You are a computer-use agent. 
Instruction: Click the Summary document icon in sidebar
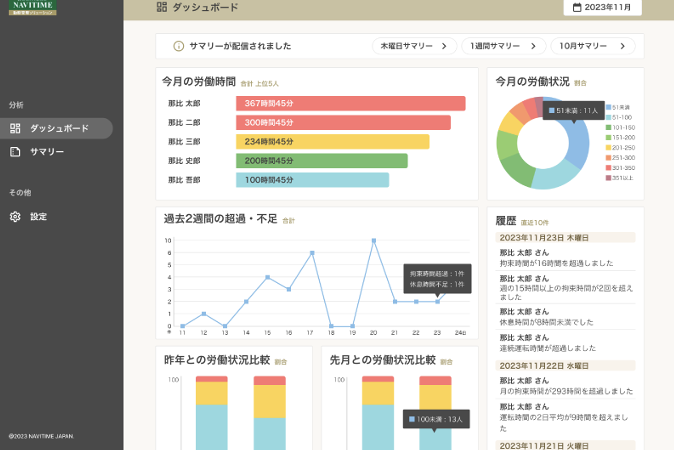pos(15,152)
